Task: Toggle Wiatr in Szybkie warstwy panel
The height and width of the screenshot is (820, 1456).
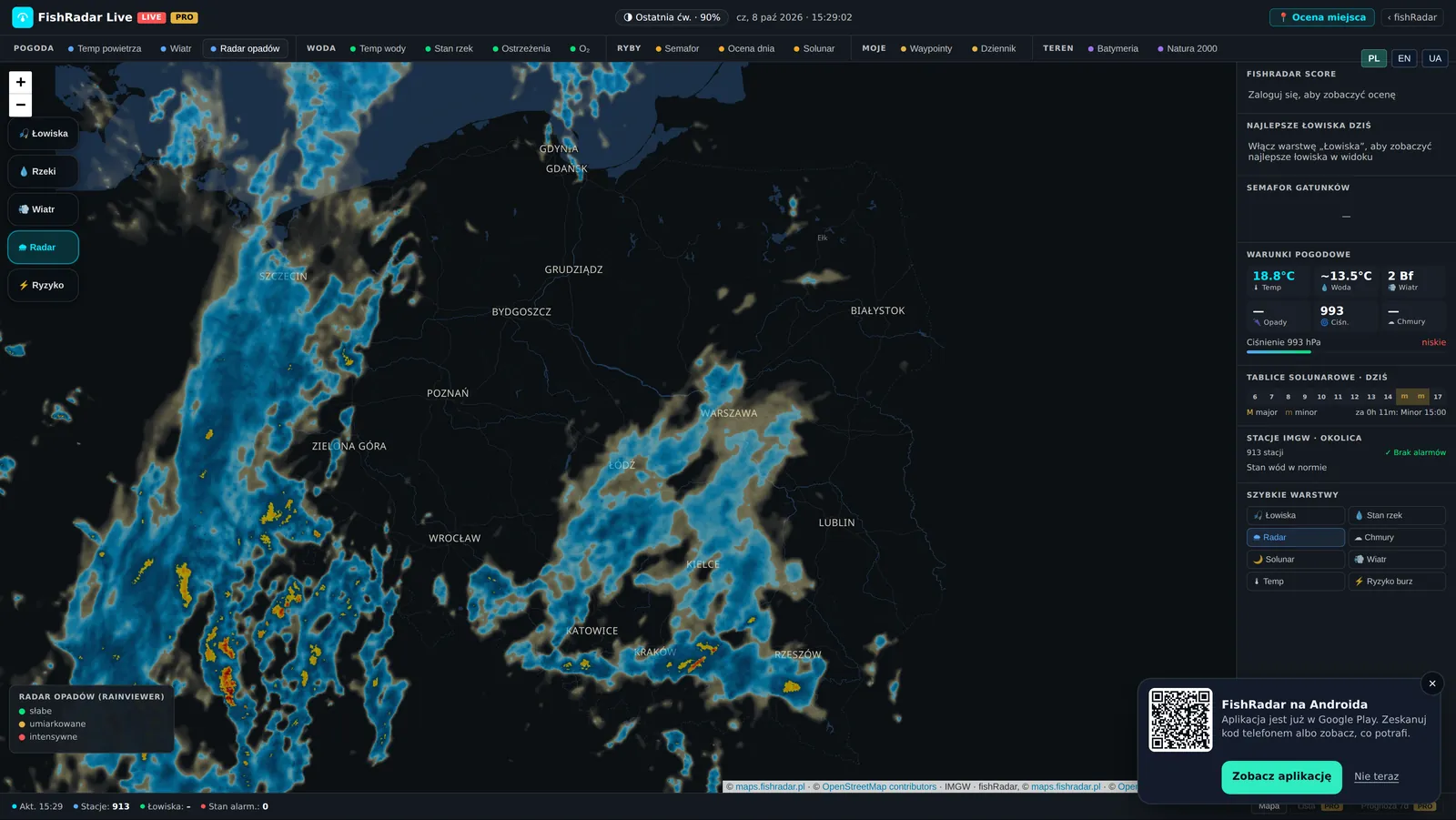Action: 1397,560
